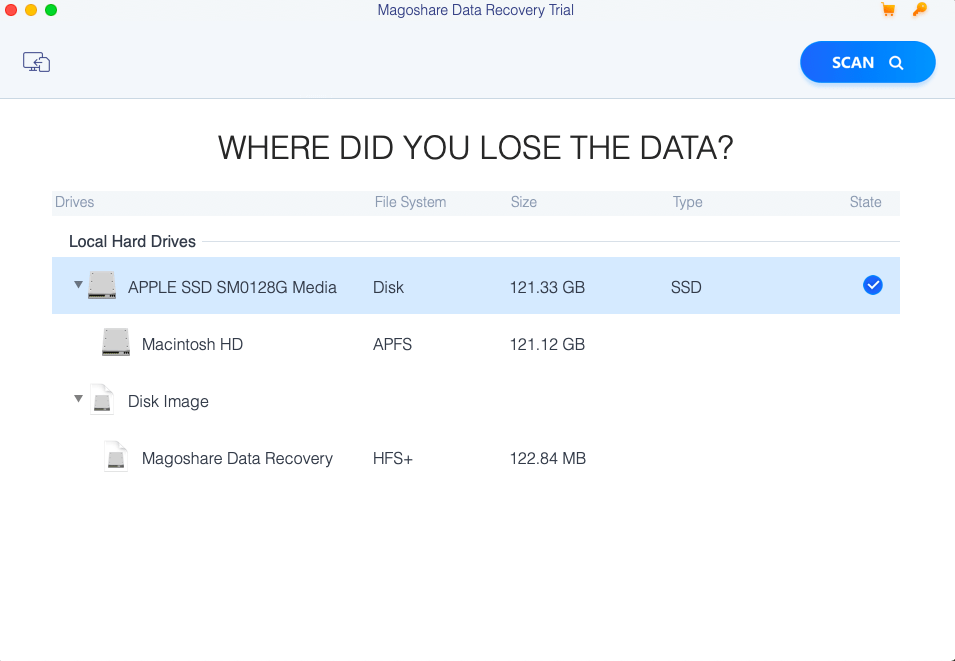Open the shopping cart purchase icon
Viewport: 955px width, 661px height.
pos(888,10)
